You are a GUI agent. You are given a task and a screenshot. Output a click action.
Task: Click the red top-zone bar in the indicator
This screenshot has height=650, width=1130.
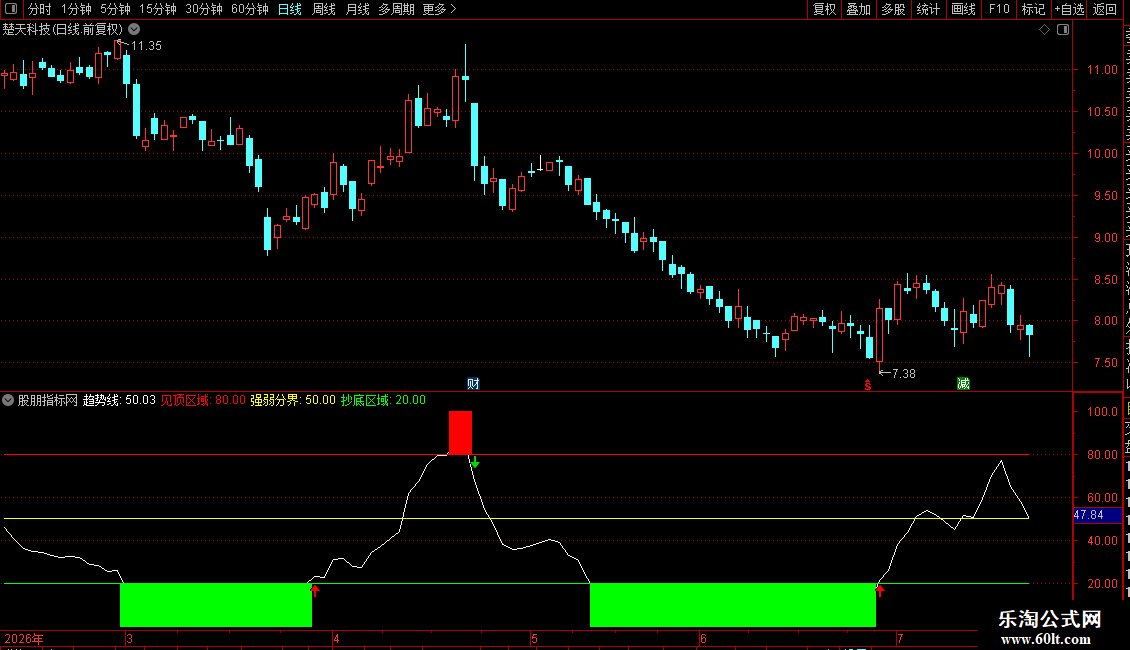point(461,432)
